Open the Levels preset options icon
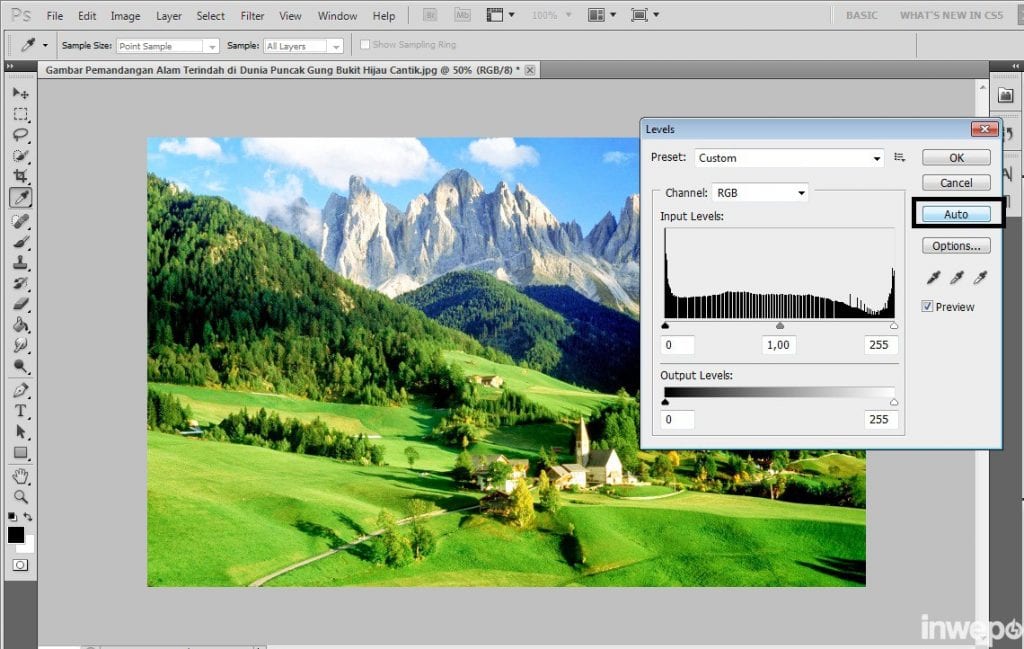 (x=900, y=158)
